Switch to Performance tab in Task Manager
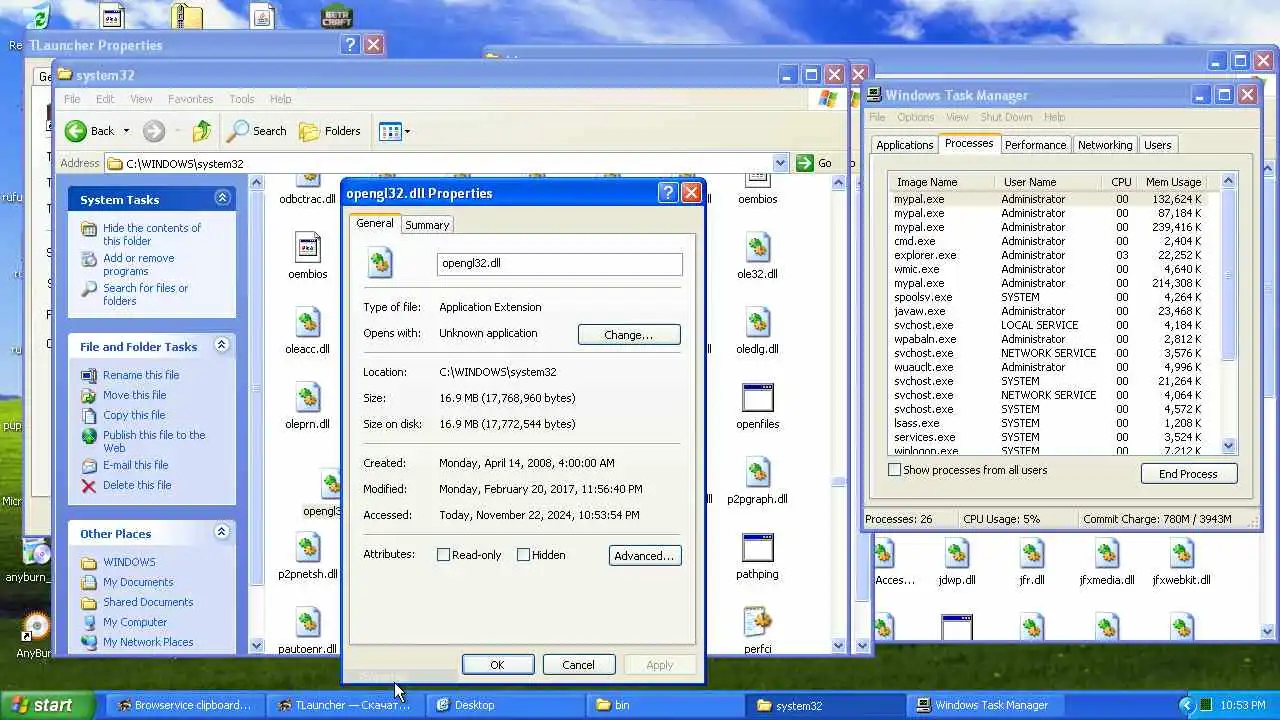The height and width of the screenshot is (720, 1280). [1035, 145]
